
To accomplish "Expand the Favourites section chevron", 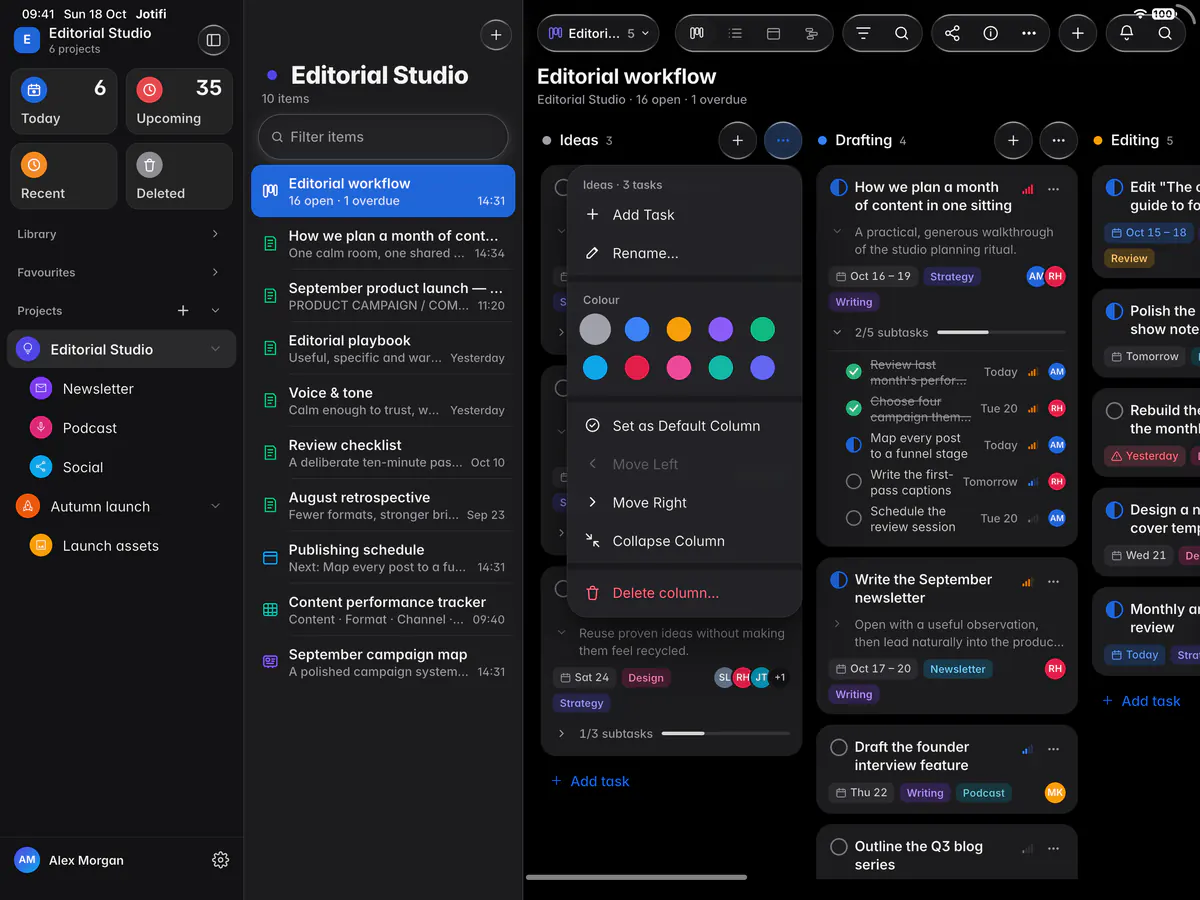I will [x=215, y=272].
